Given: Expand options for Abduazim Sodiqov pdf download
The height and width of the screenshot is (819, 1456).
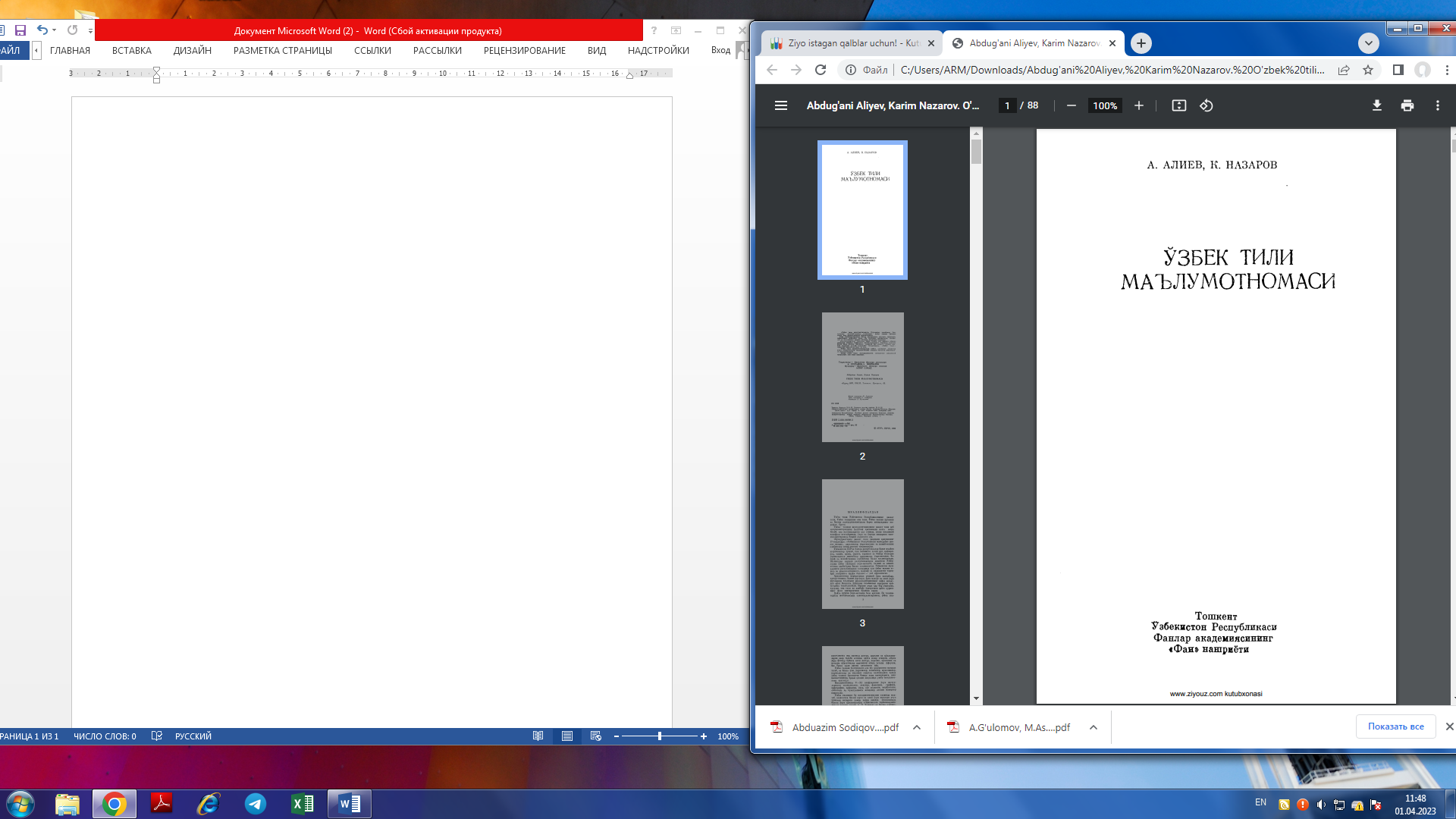Looking at the screenshot, I should click(x=917, y=727).
